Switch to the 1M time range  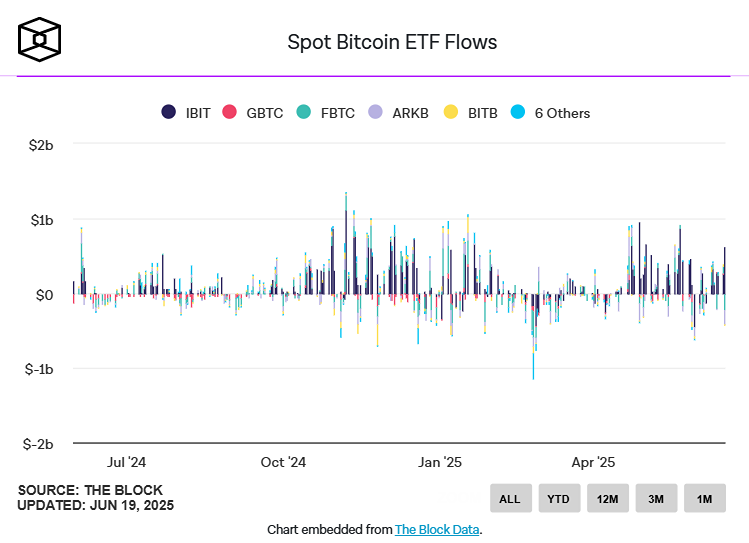(705, 498)
